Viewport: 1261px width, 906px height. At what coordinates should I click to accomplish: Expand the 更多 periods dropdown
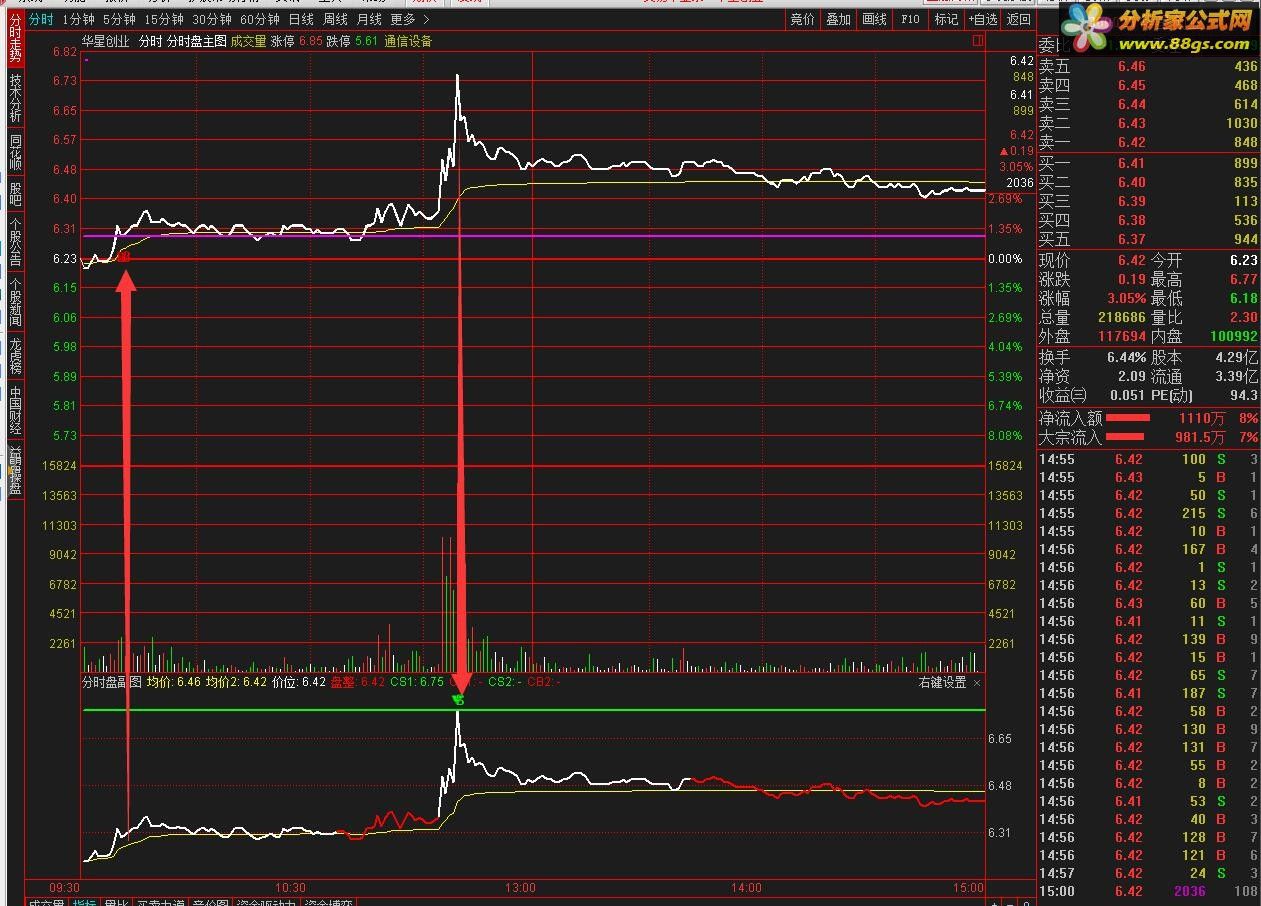click(x=411, y=19)
